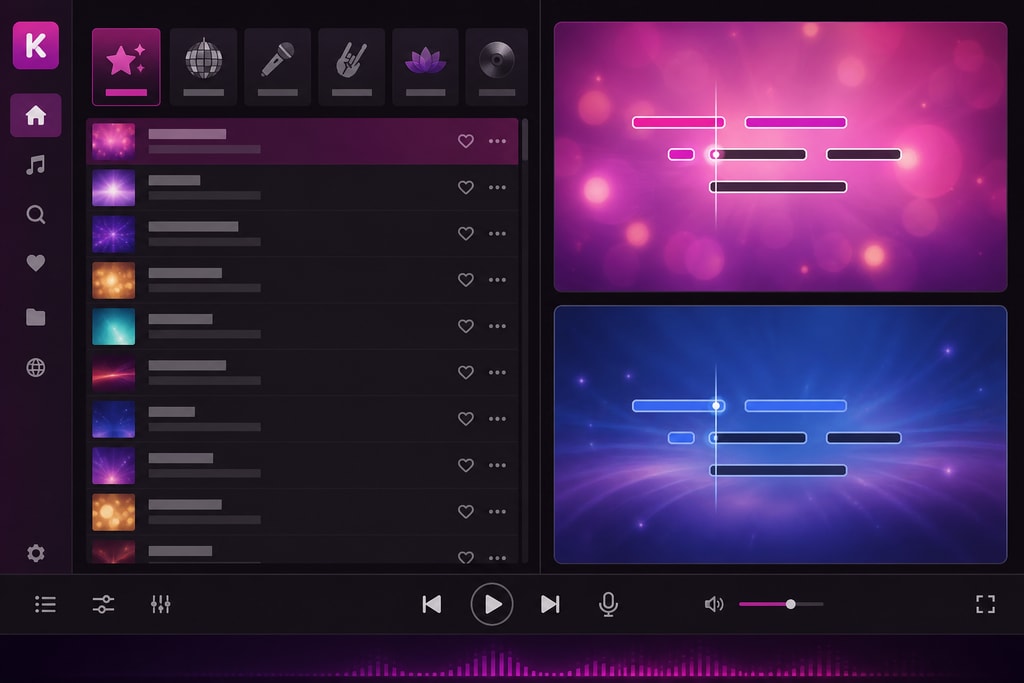Image resolution: width=1024 pixels, height=683 pixels.
Task: Favorite the highlighted pink song row
Action: pyautogui.click(x=466, y=141)
